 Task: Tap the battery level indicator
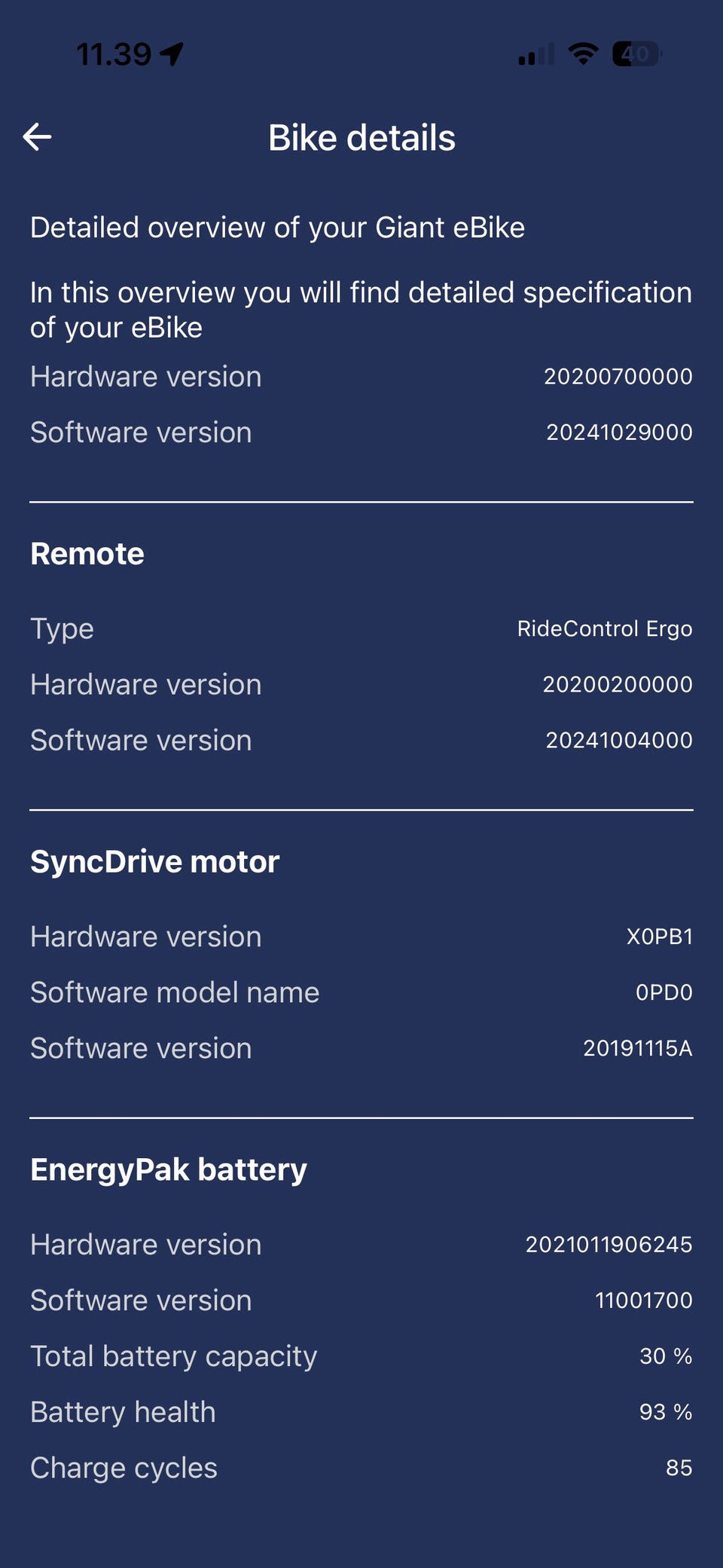636,53
